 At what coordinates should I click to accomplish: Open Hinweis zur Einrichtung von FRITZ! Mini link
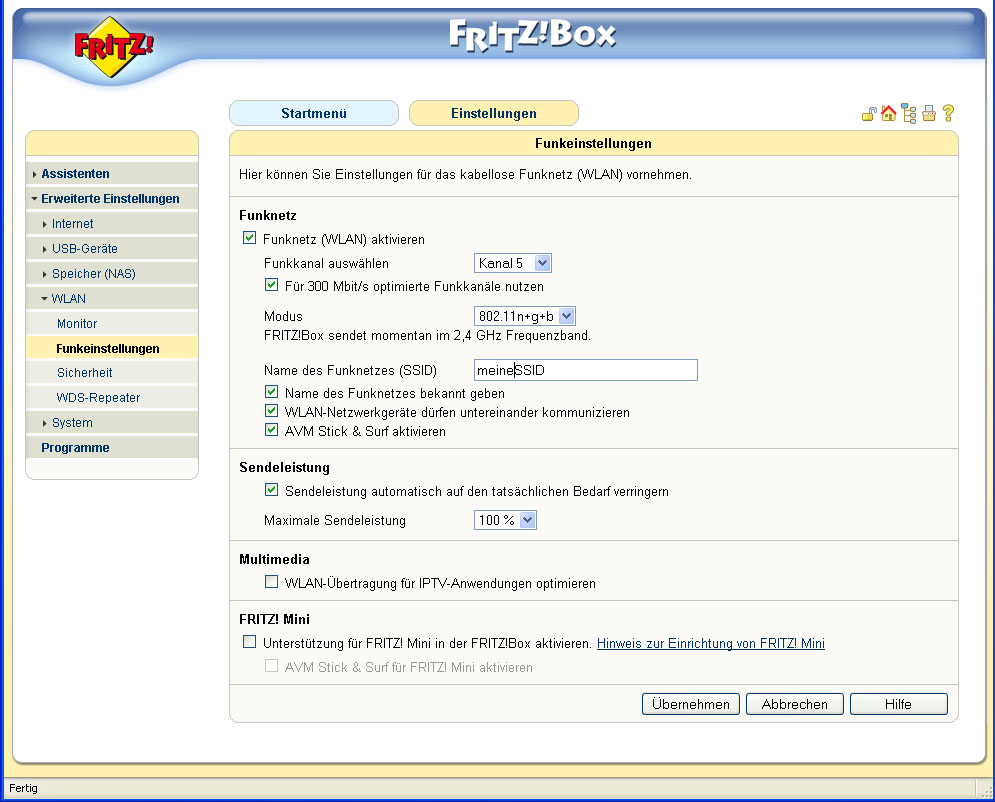point(711,643)
